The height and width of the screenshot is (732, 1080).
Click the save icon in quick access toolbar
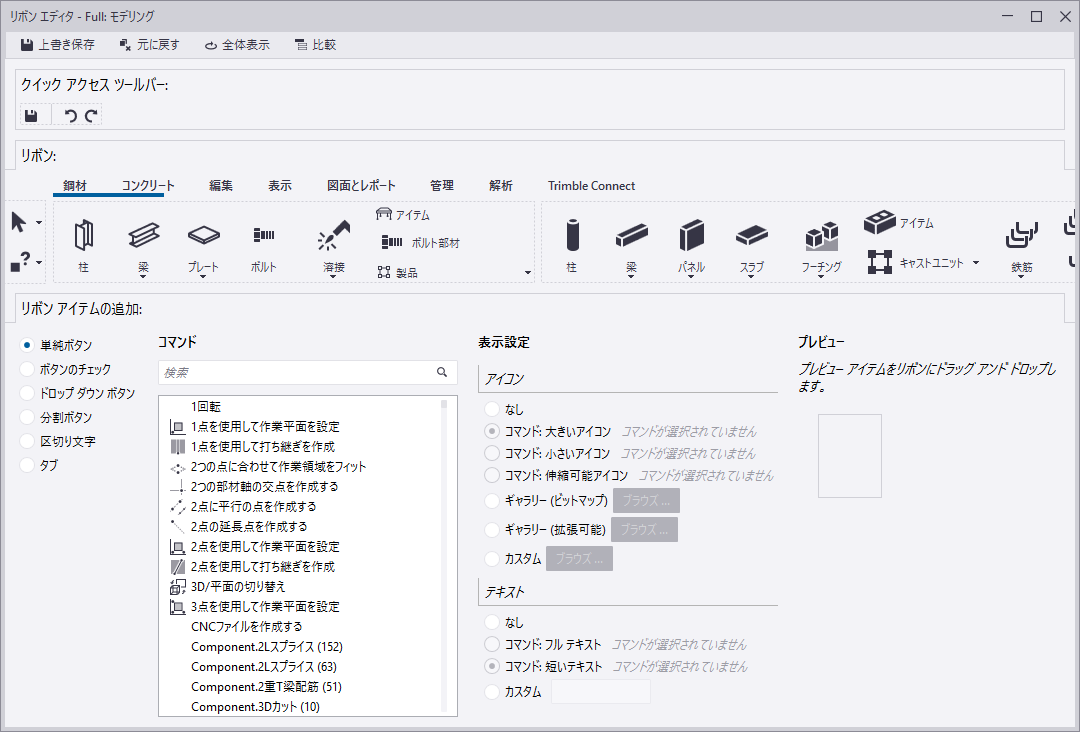coord(31,116)
